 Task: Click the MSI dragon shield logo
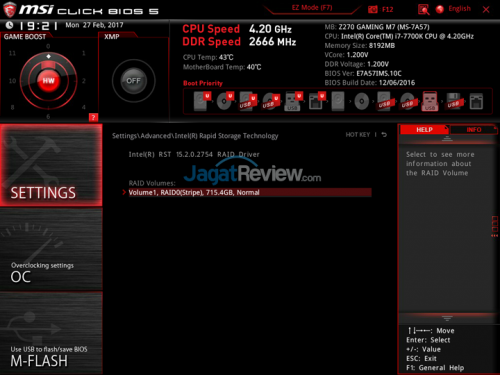pos(10,9)
